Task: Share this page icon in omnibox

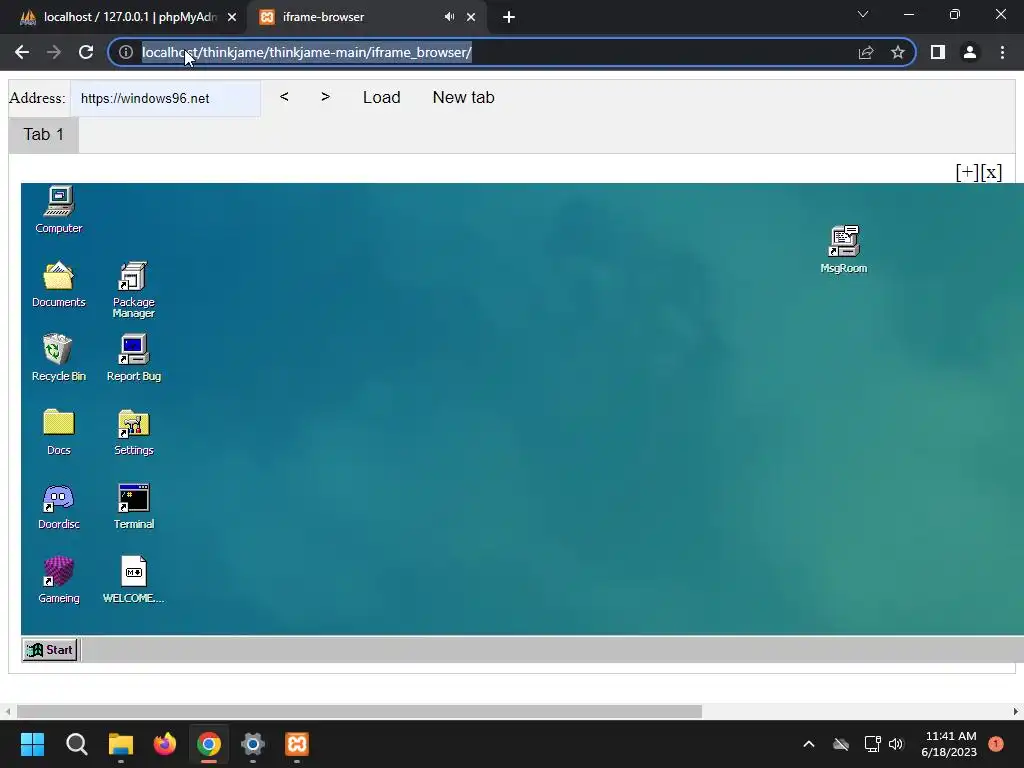Action: pyautogui.click(x=866, y=52)
